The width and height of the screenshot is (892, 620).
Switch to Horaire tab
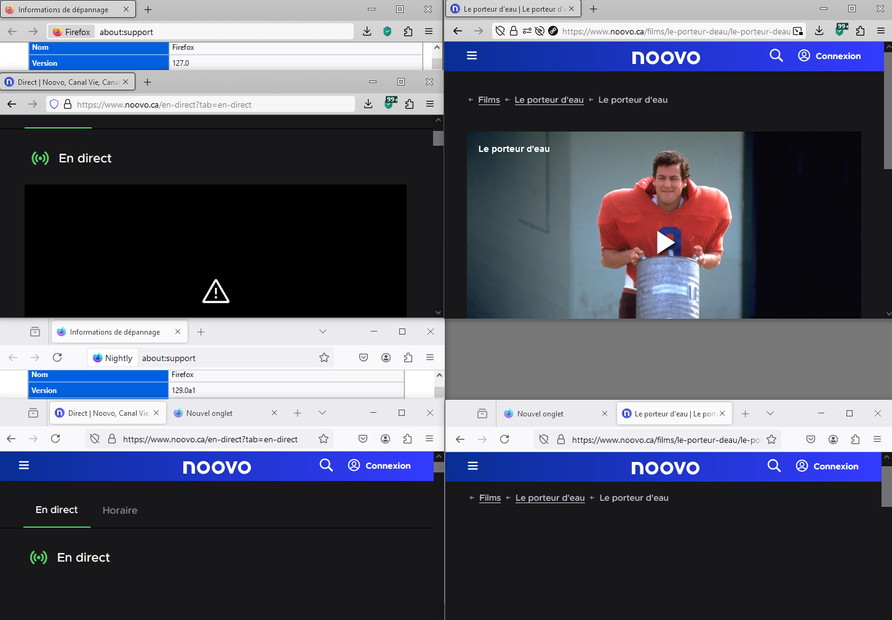pos(119,510)
